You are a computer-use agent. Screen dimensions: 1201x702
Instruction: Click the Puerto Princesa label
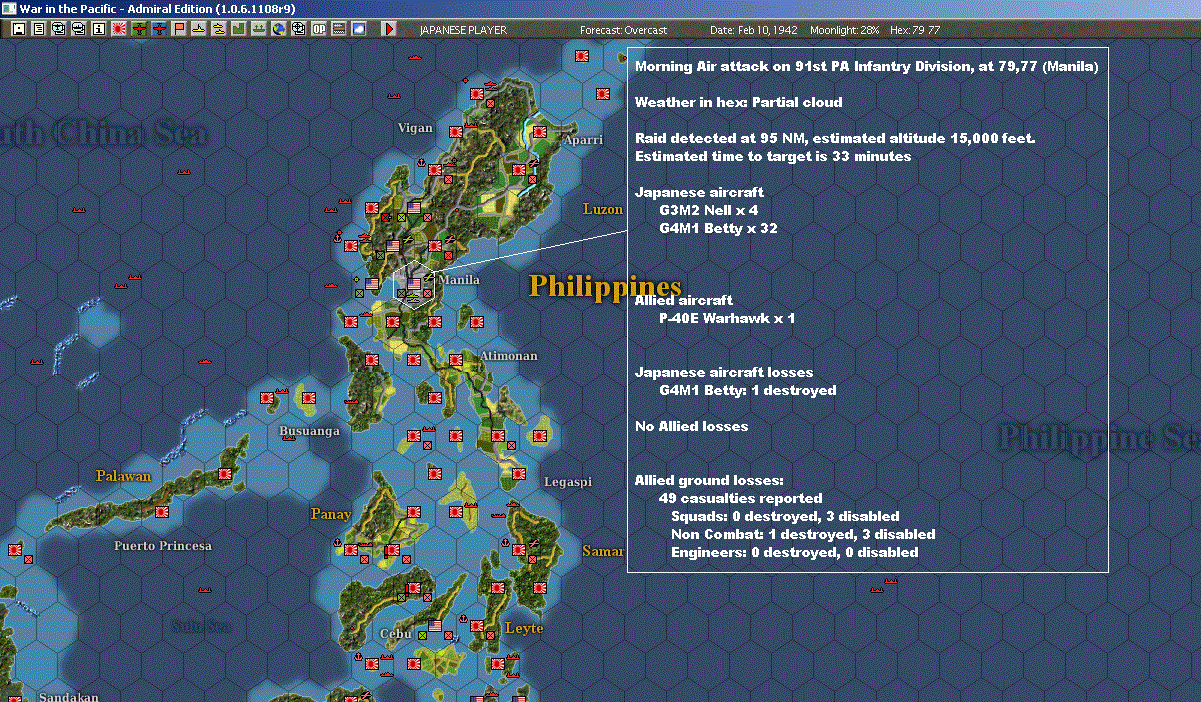(163, 546)
